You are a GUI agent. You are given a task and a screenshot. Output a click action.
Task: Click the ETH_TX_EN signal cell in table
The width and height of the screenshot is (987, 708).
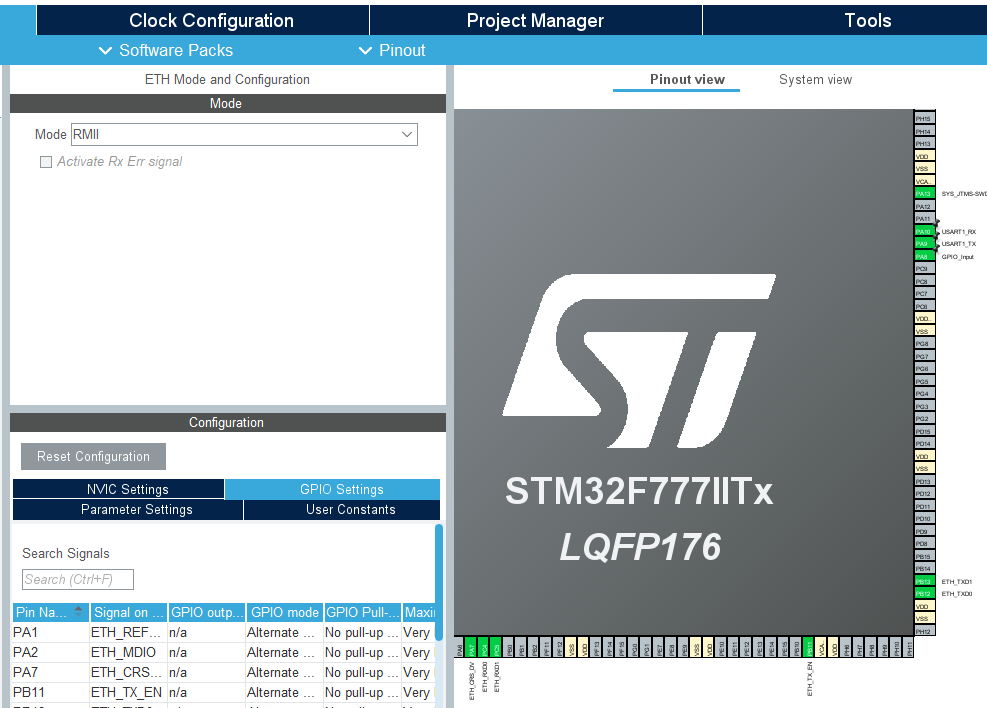(128, 692)
